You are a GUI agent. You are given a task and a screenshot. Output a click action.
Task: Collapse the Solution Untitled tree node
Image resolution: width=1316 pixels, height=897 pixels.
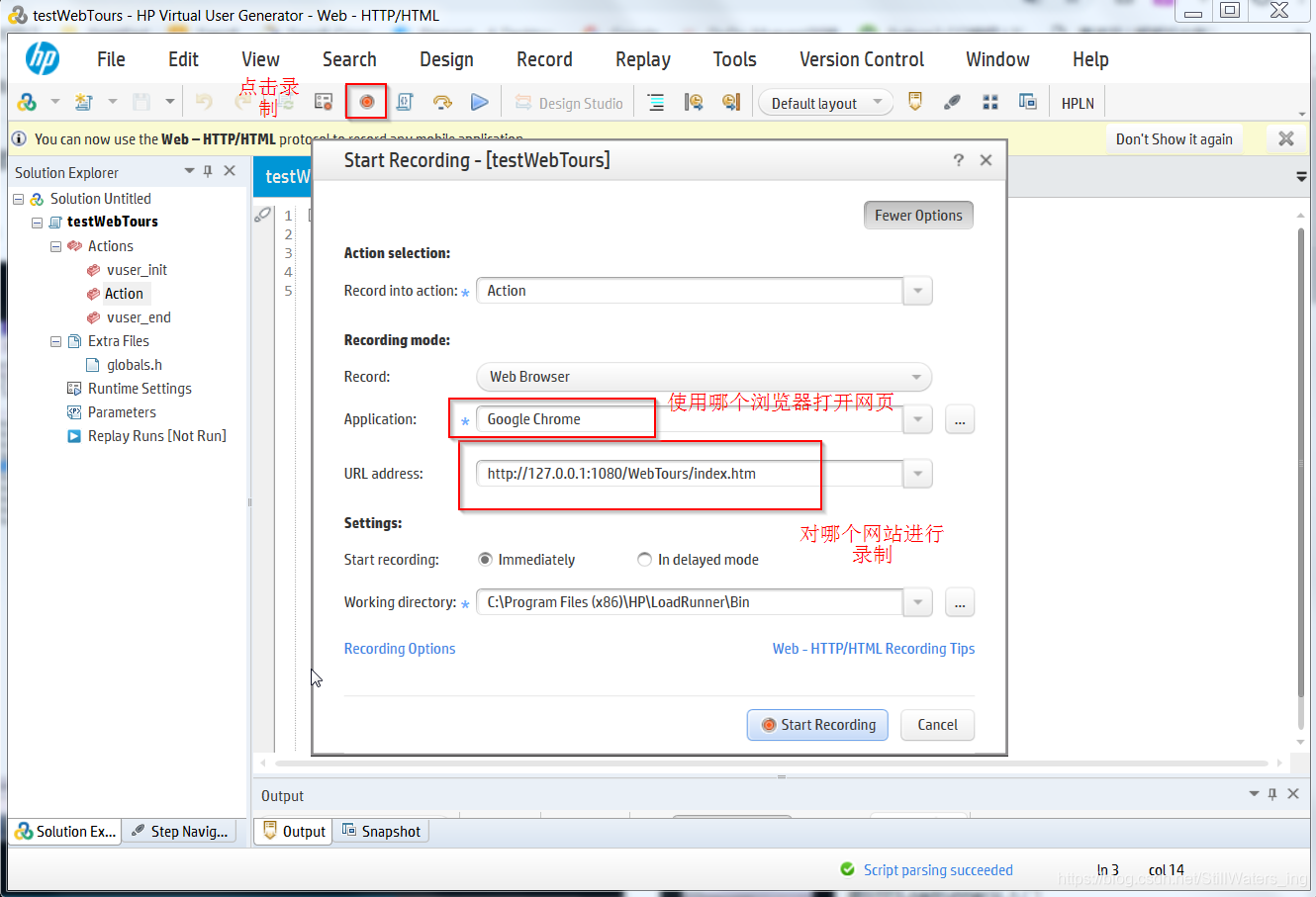tap(18, 199)
